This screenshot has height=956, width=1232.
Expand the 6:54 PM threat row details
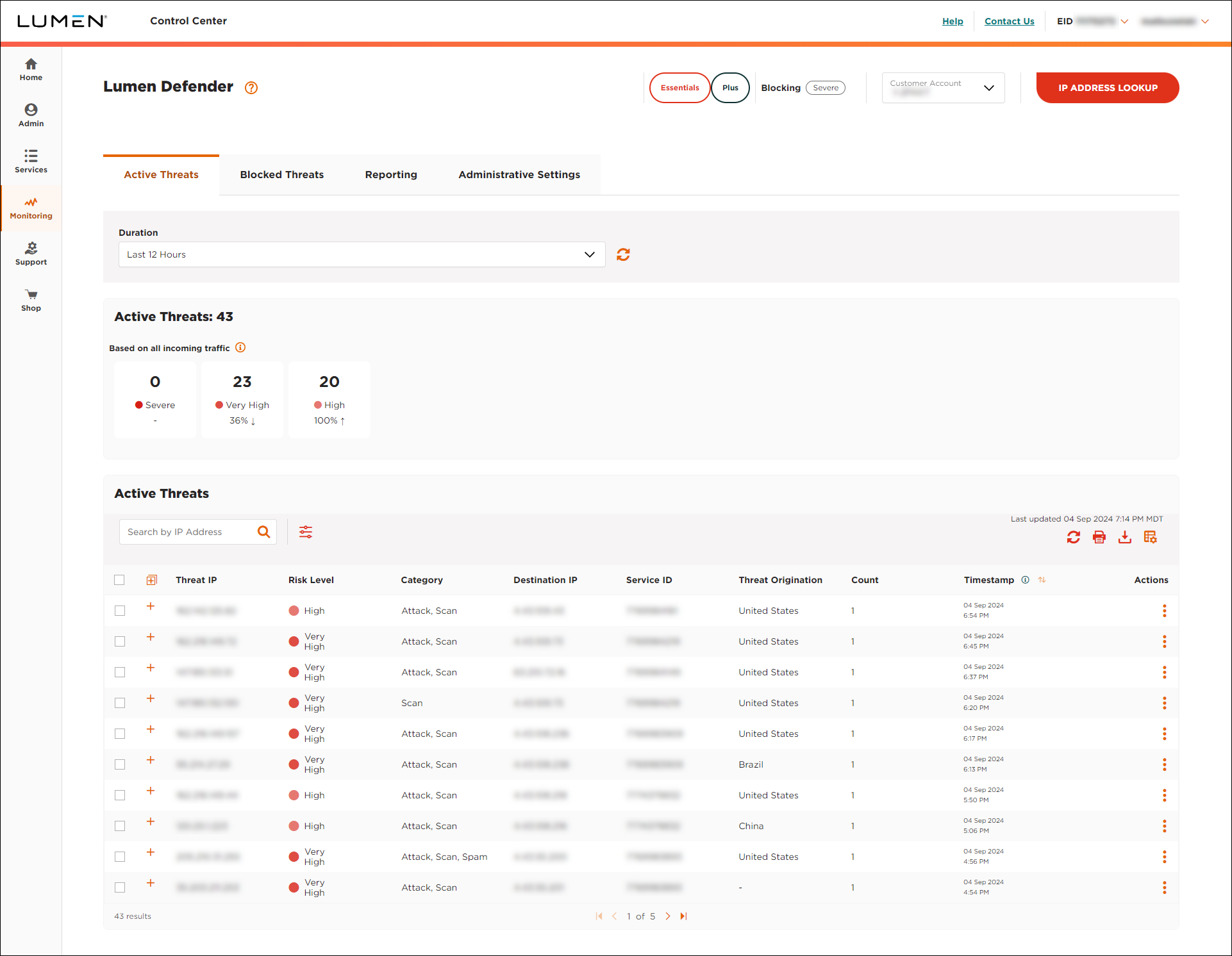(x=151, y=606)
